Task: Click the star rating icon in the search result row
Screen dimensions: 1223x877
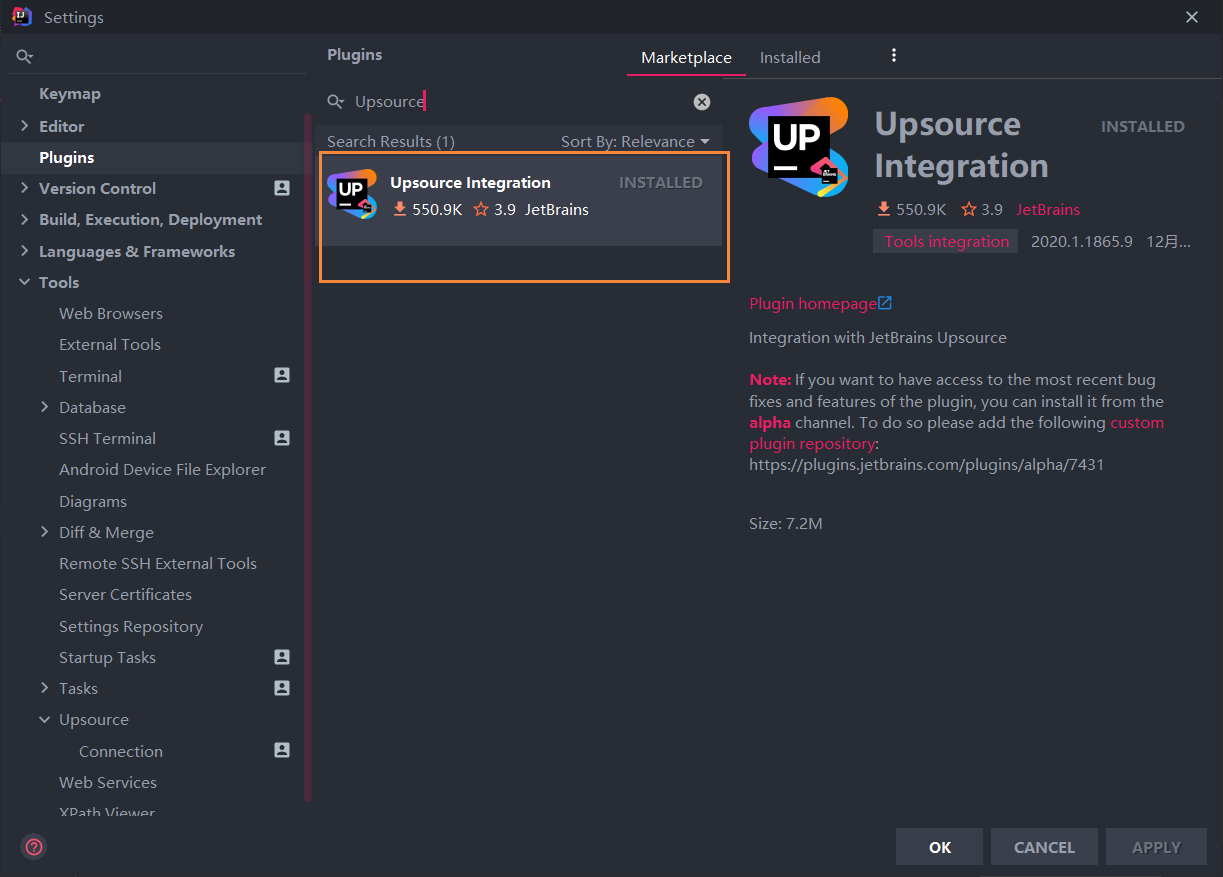Action: [481, 209]
